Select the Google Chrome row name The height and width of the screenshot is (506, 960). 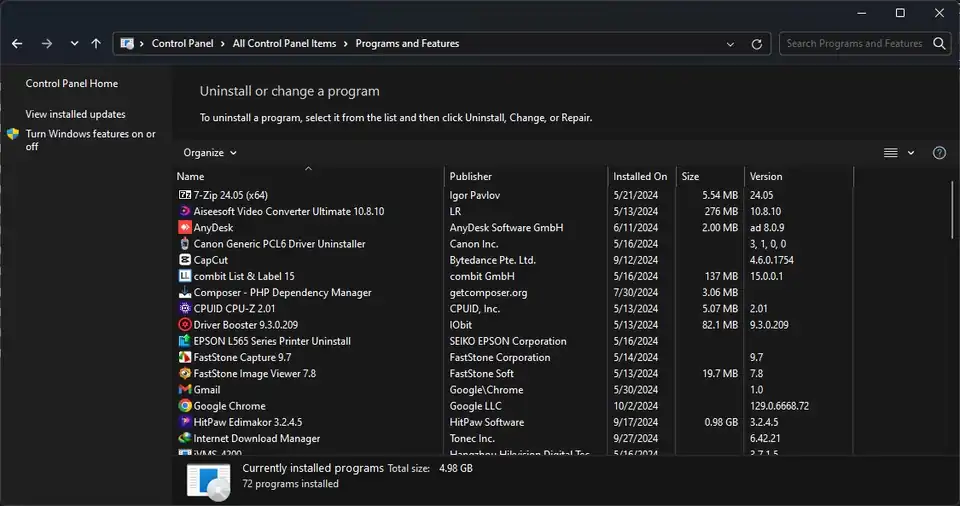tap(230, 406)
